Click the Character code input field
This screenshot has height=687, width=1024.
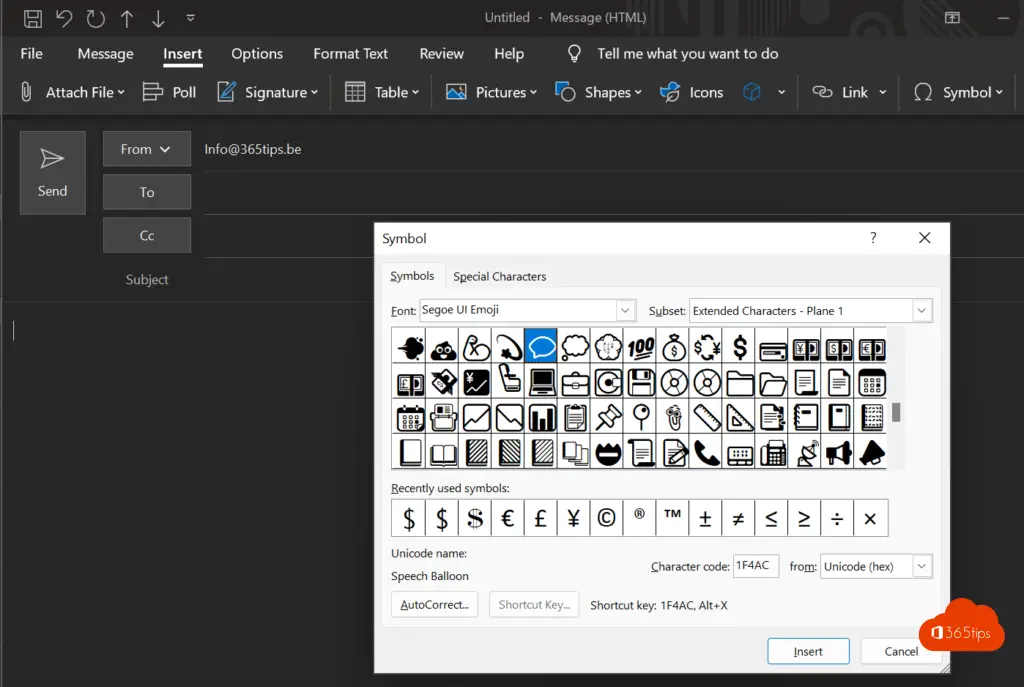755,566
